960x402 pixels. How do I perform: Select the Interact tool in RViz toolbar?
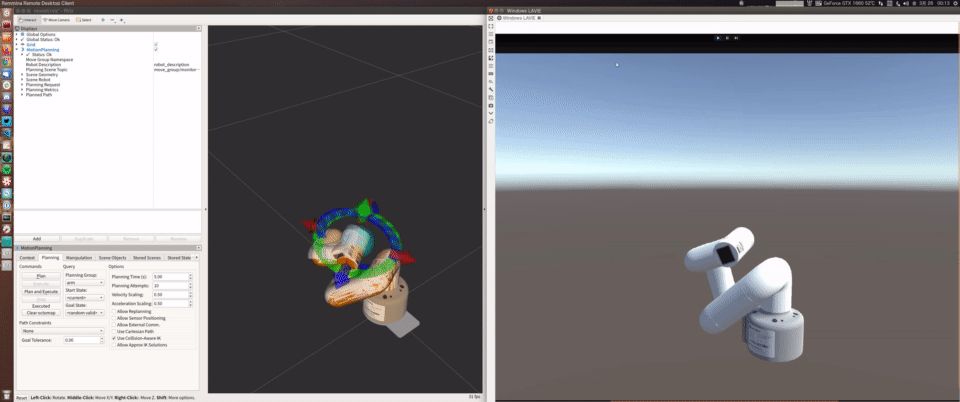(28, 20)
